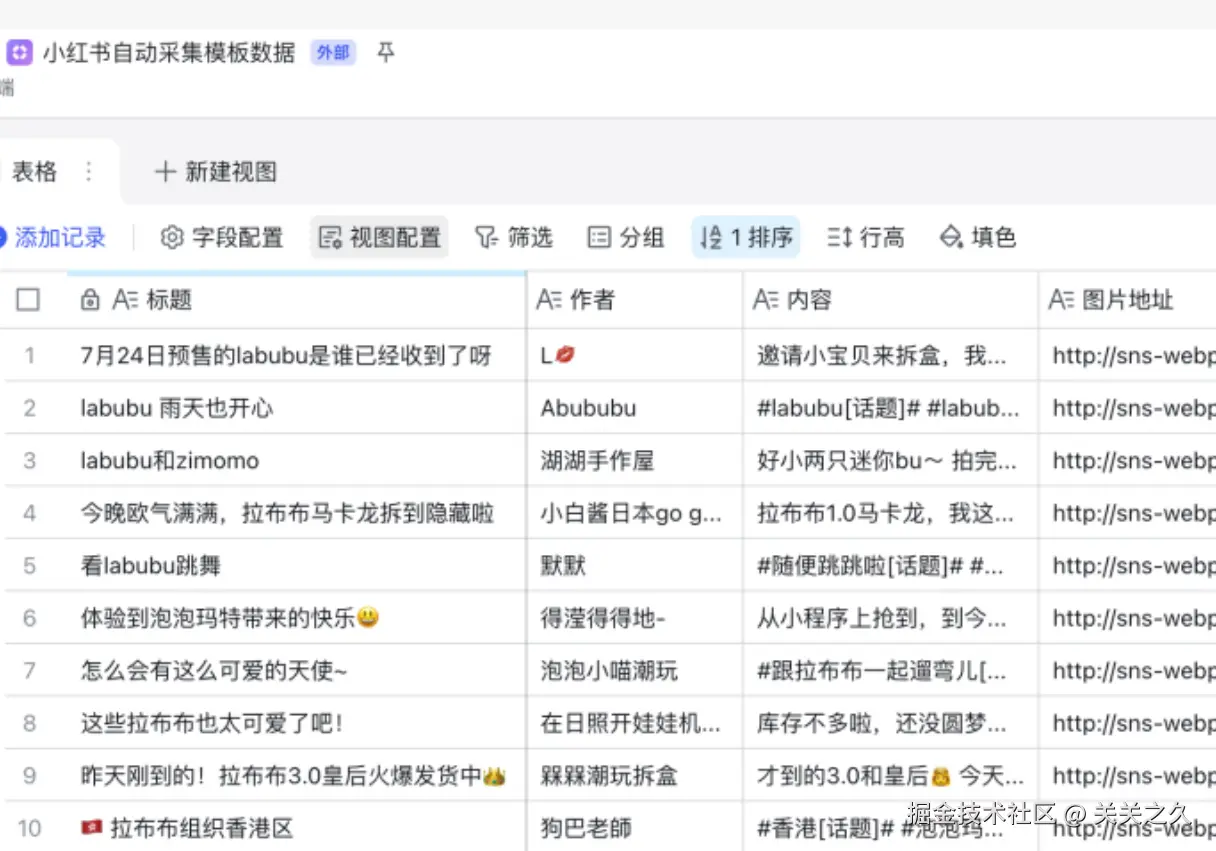The image size is (1216, 851).
Task: Click the 作者 column header
Action: 635,299
